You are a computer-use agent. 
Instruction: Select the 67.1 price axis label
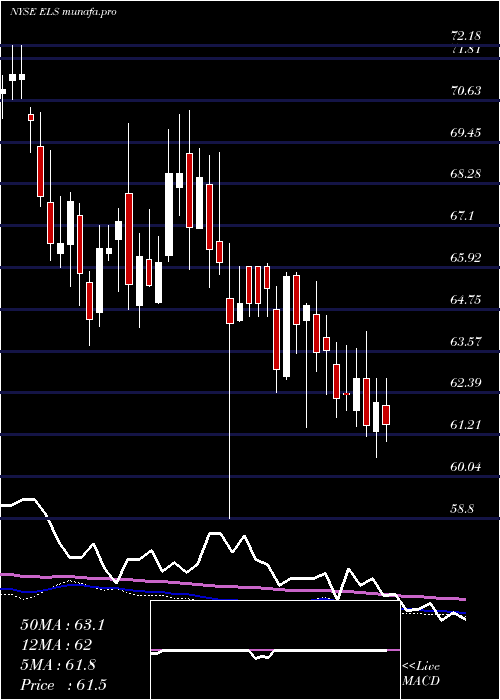462,216
